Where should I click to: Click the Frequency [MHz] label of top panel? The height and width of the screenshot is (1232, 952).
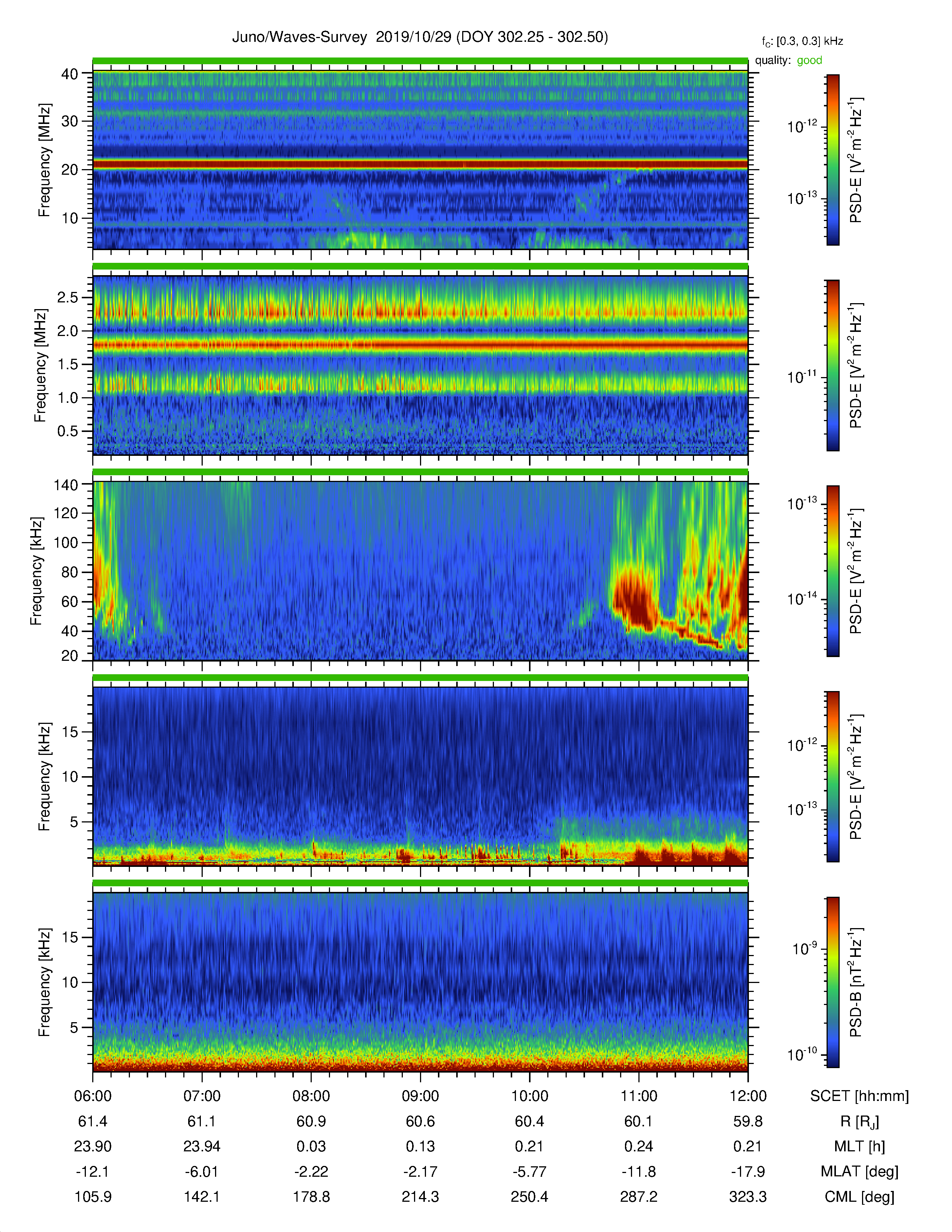pyautogui.click(x=44, y=160)
